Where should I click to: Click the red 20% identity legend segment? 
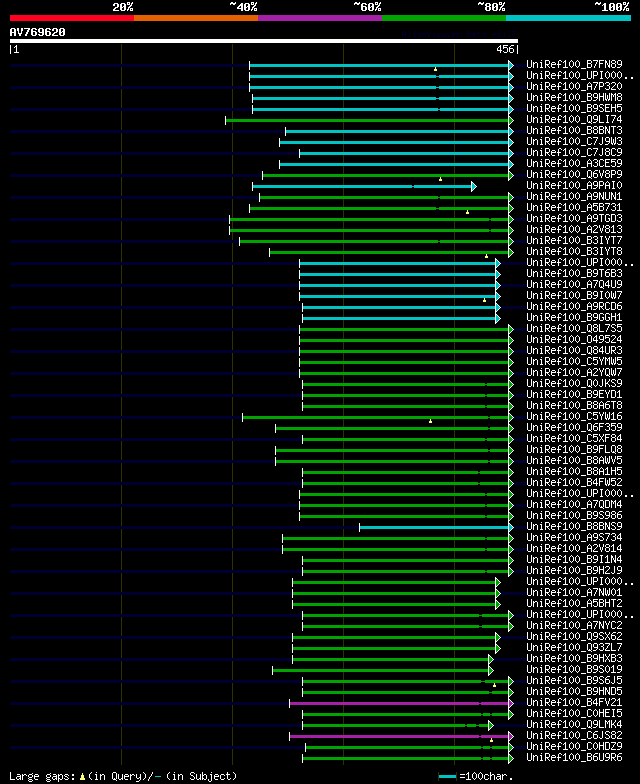click(72, 18)
